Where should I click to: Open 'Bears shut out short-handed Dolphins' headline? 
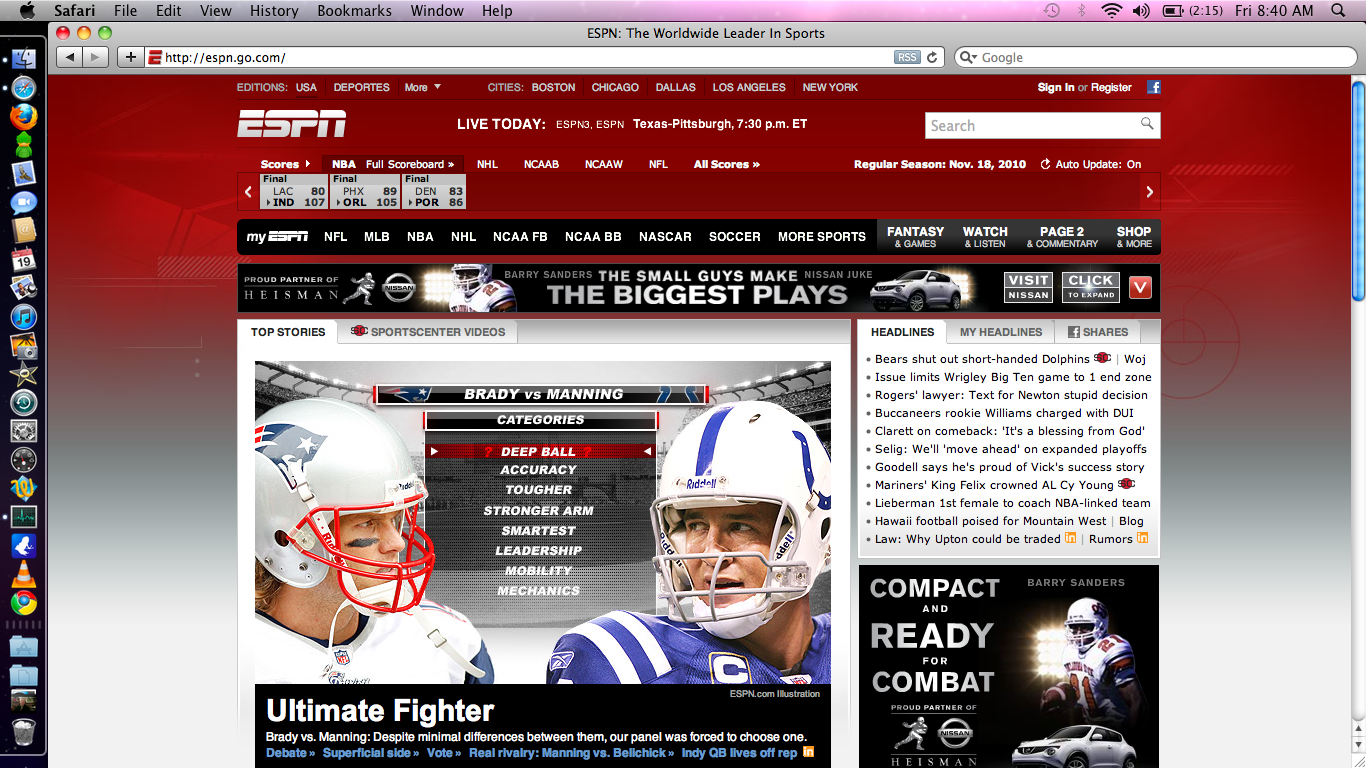982,359
